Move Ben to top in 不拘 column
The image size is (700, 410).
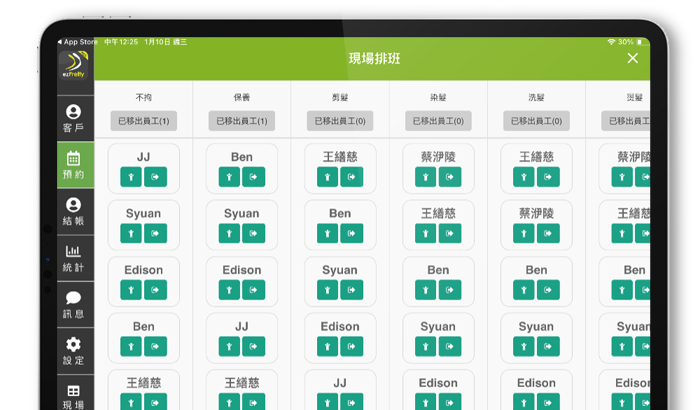click(x=131, y=346)
